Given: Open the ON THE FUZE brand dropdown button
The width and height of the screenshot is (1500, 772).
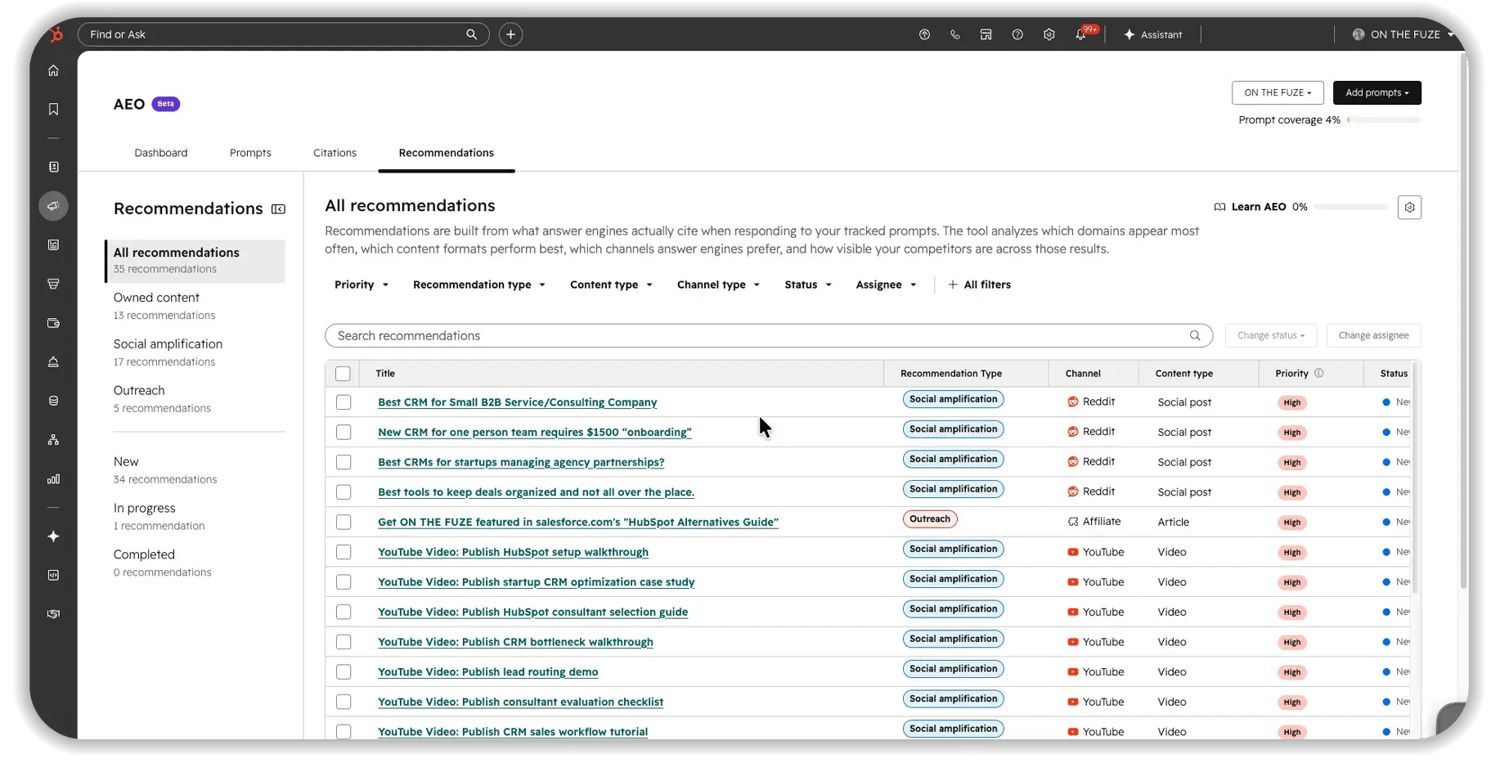Looking at the screenshot, I should click(1277, 93).
